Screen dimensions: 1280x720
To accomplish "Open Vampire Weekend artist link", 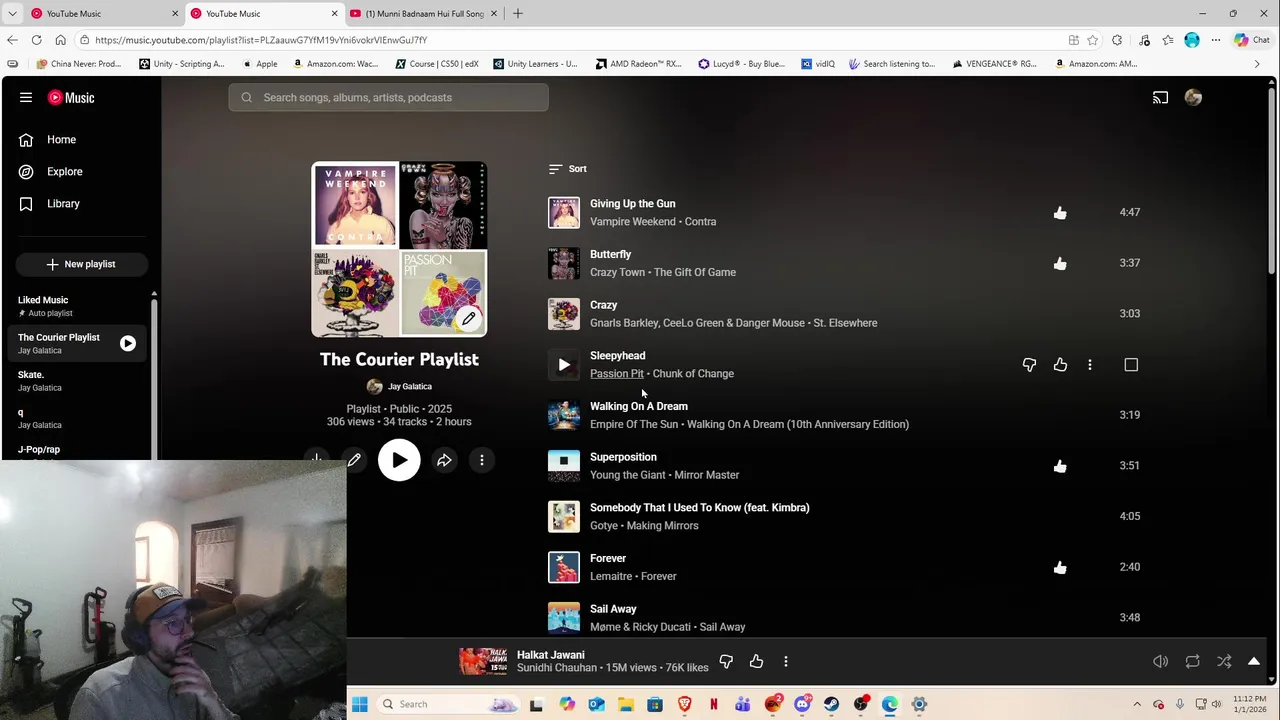I will (633, 222).
